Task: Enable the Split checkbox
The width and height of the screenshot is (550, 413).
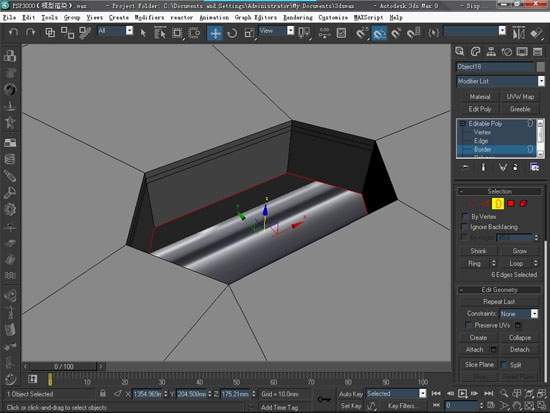Action: 504,365
